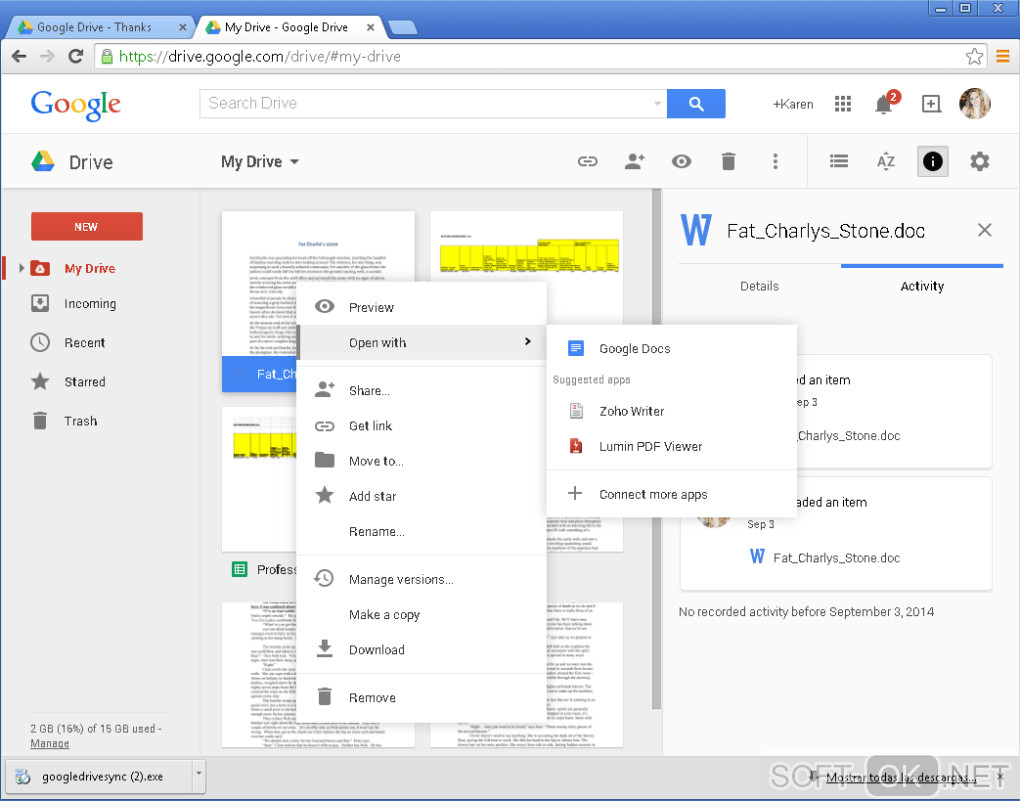Click the Google+ share box icon
Screen dimensions: 1020x801
931,103
